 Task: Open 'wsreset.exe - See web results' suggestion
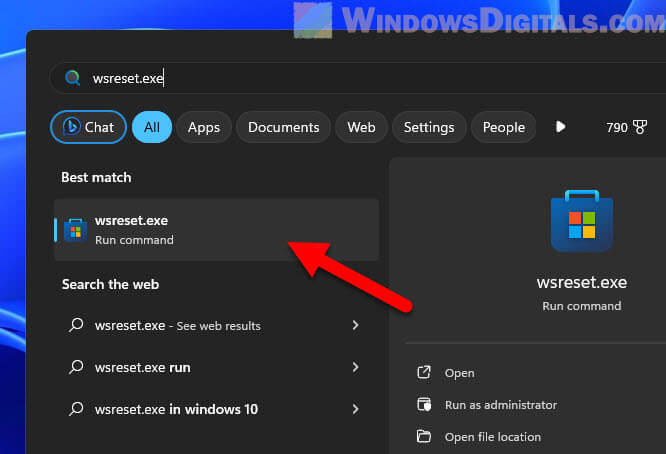(x=217, y=325)
